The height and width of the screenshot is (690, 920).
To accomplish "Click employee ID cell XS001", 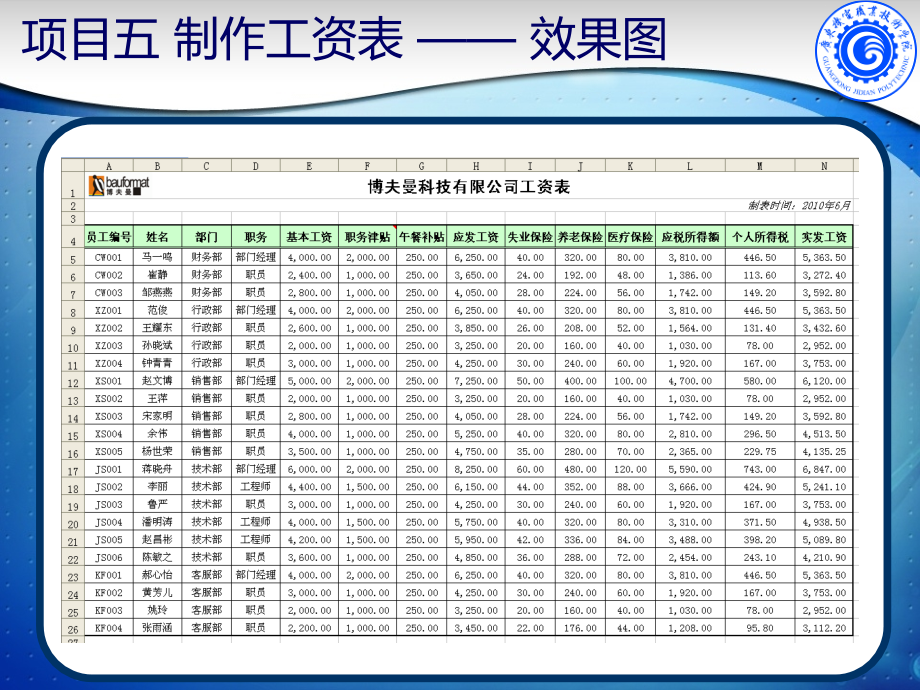I will (x=109, y=381).
